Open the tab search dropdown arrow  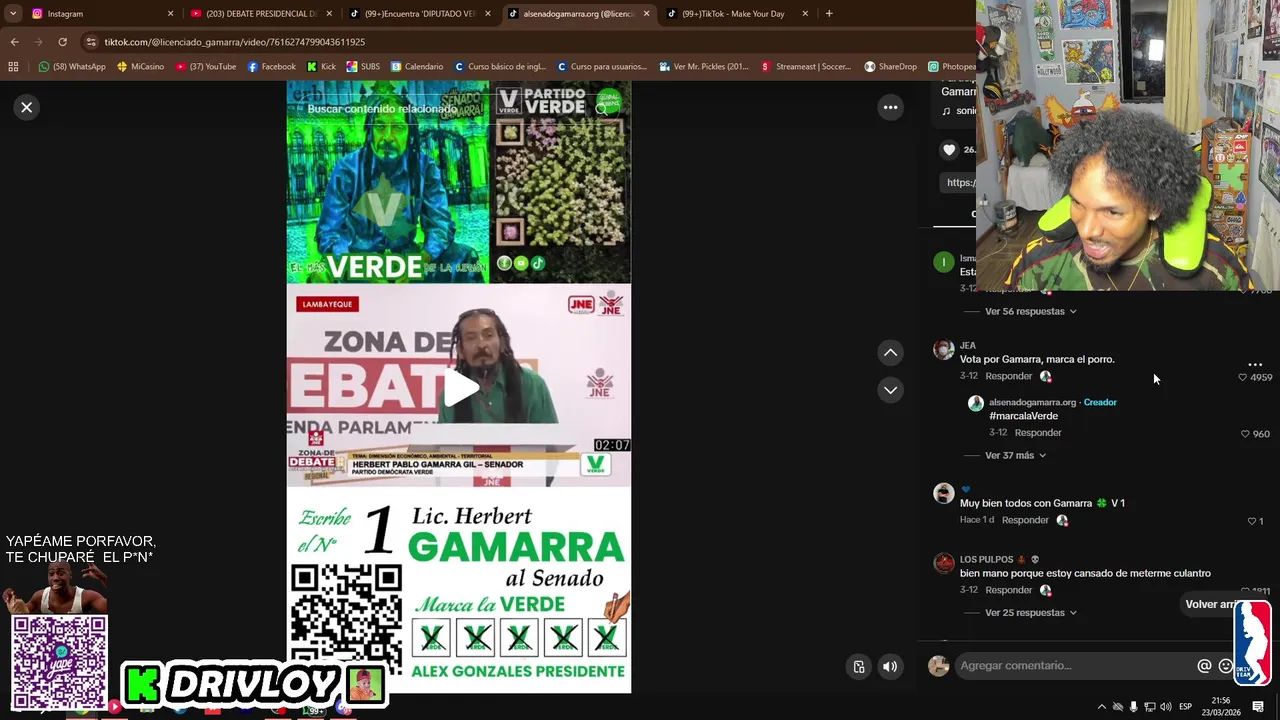(x=13, y=14)
